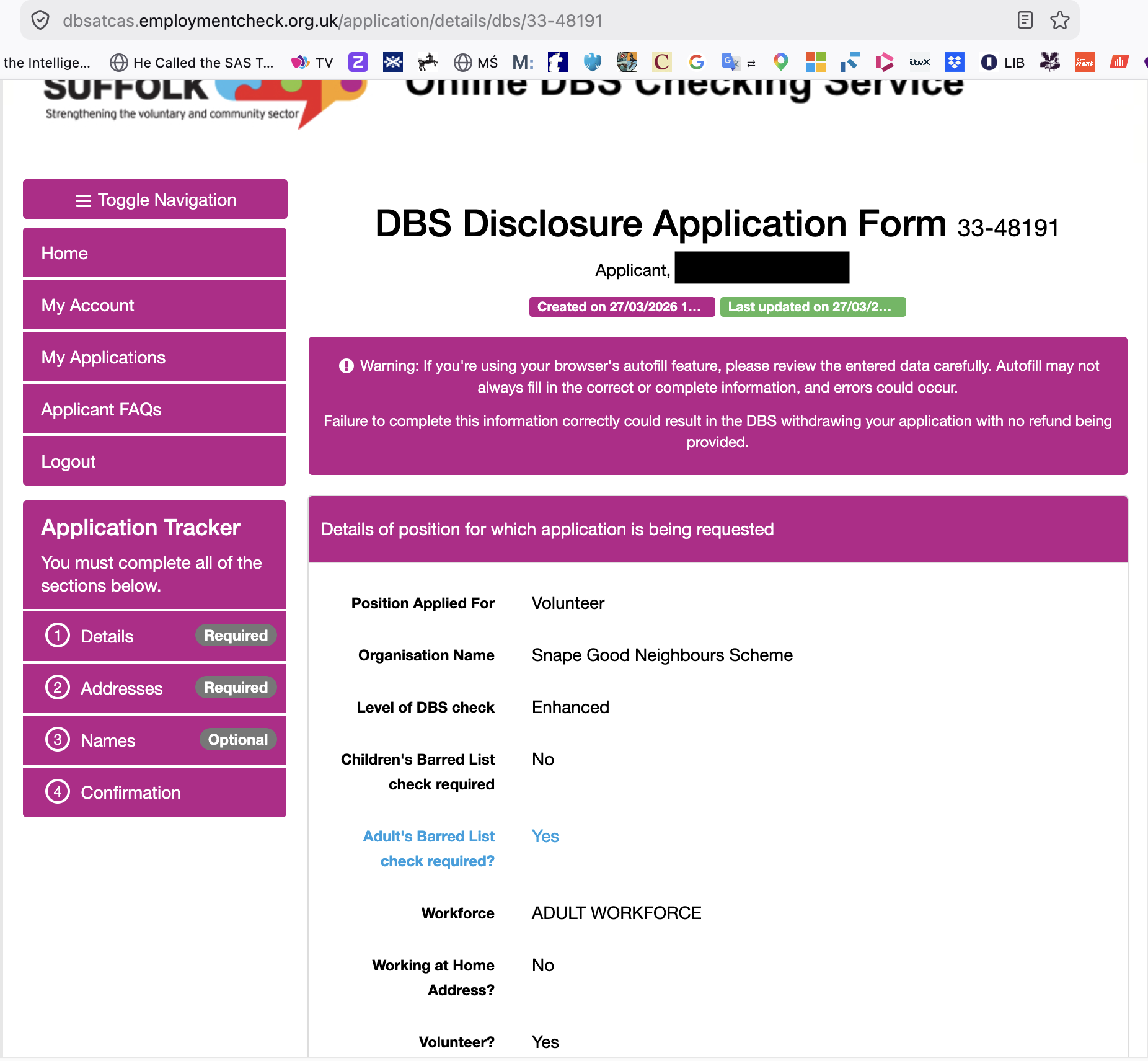Toggle Navigation menu button
Image resolution: width=1148 pixels, height=1061 pixels.
155,200
